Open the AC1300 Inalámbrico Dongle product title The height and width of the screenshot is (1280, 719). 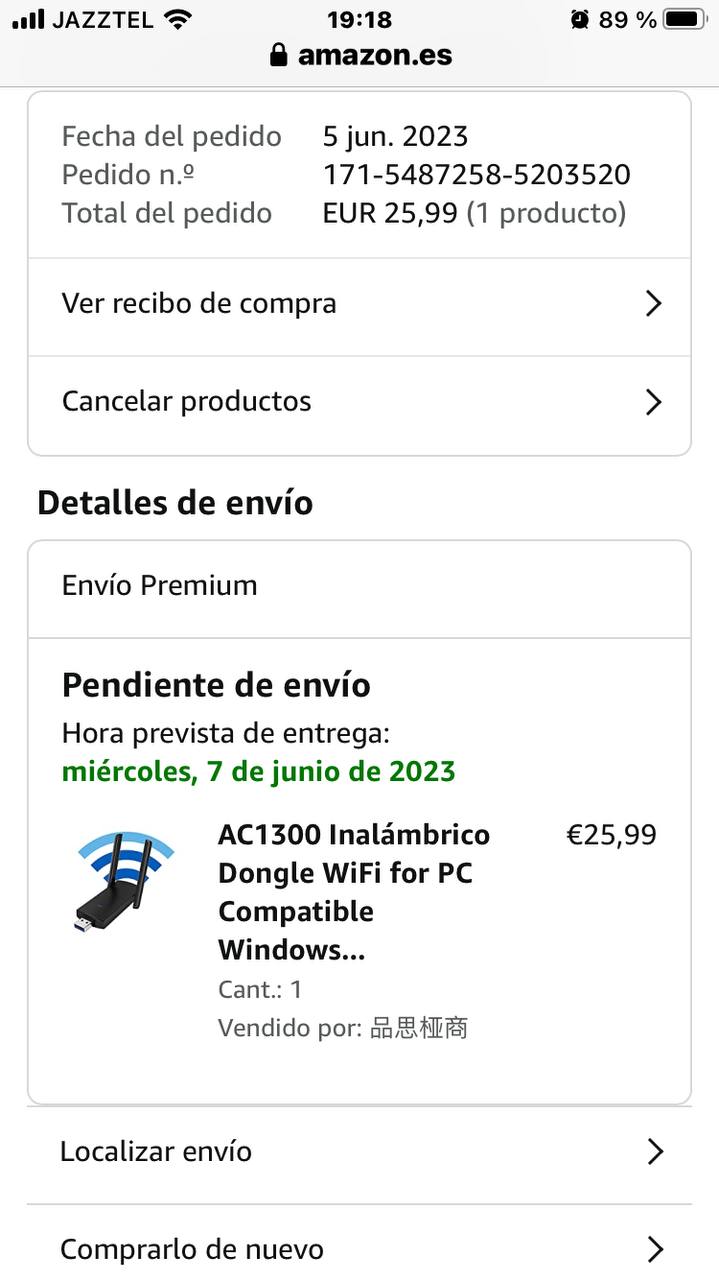[x=353, y=891]
